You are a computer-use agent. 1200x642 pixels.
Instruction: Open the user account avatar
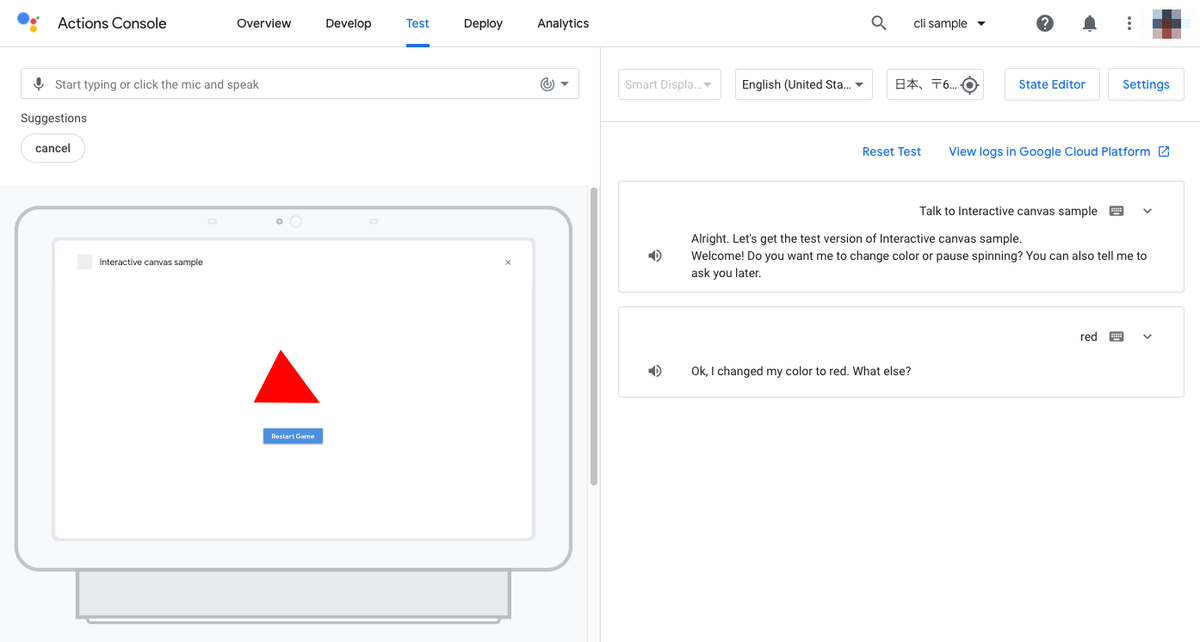[1167, 23]
